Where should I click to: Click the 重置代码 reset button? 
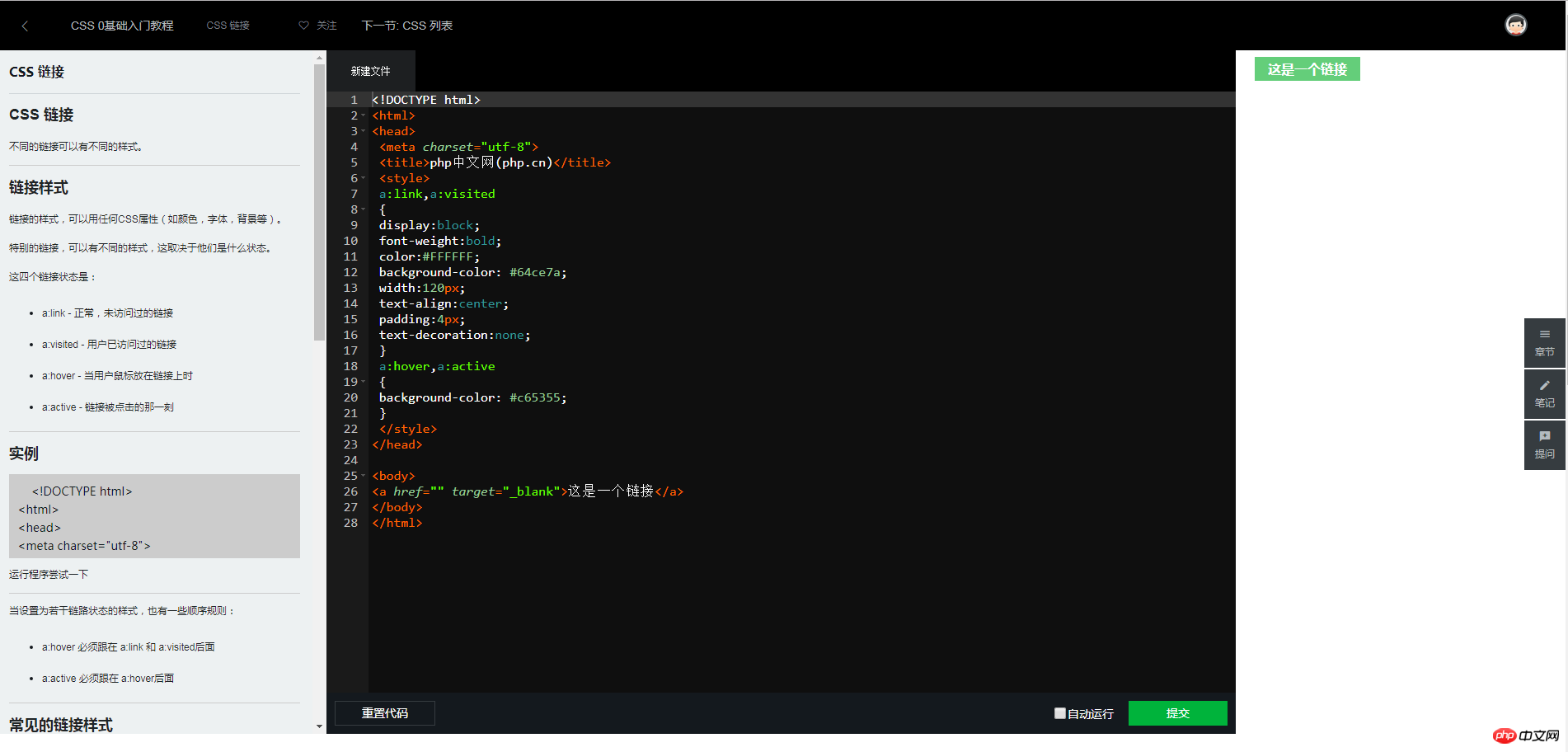385,713
